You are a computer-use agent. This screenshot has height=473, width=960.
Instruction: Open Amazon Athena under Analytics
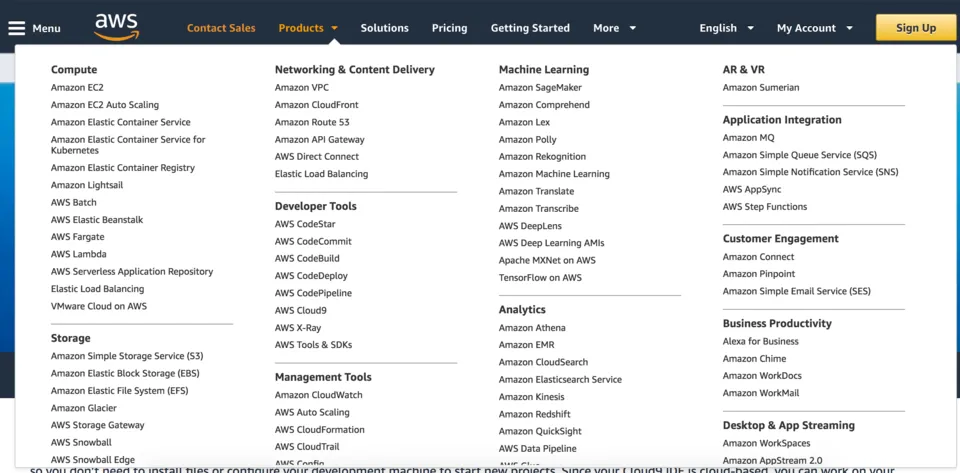tap(532, 327)
